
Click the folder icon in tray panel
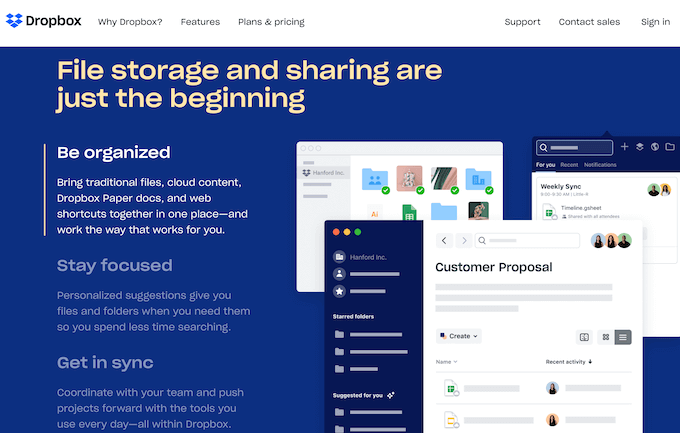(670, 147)
